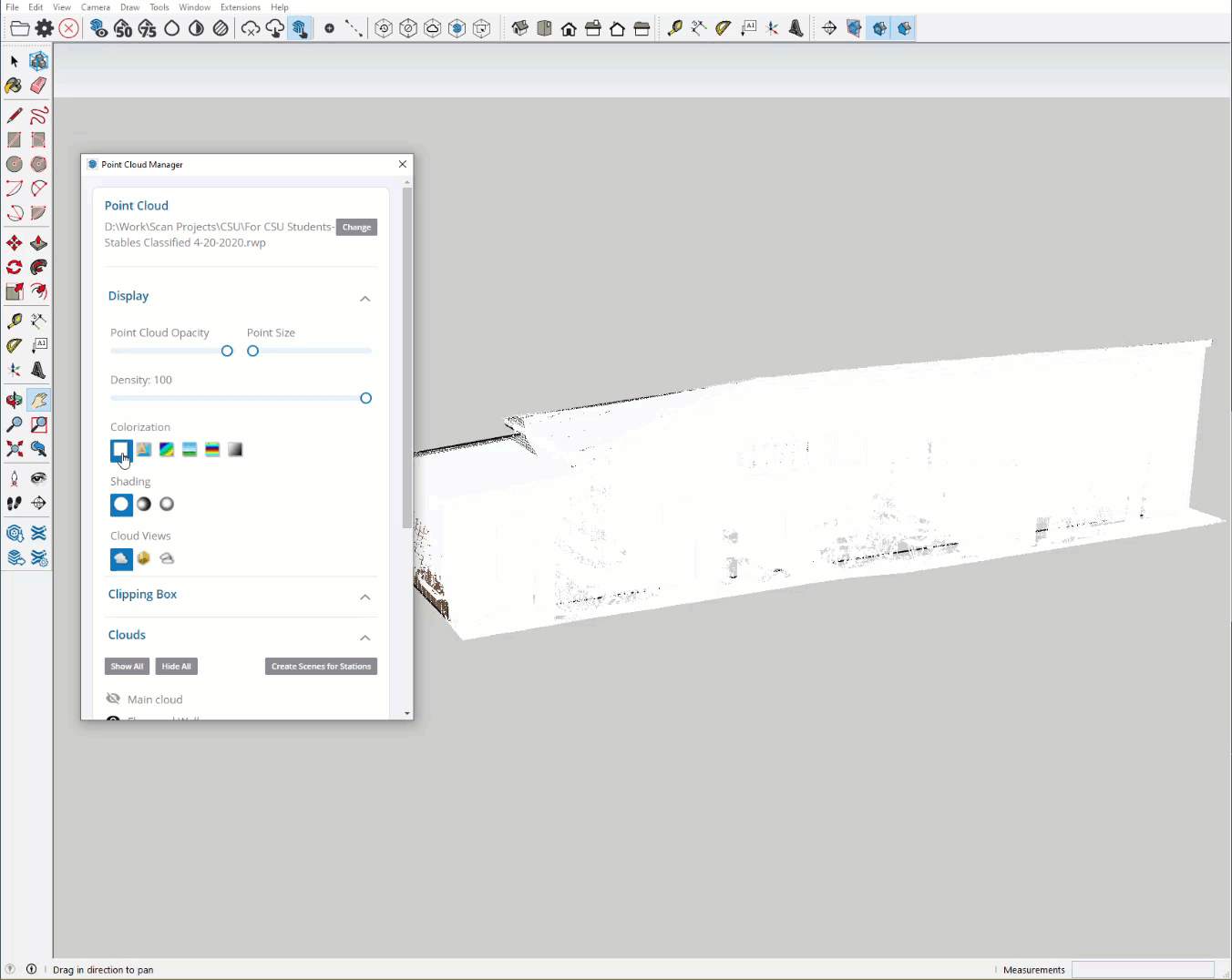Activate the Zoom Window tool

pos(38,424)
